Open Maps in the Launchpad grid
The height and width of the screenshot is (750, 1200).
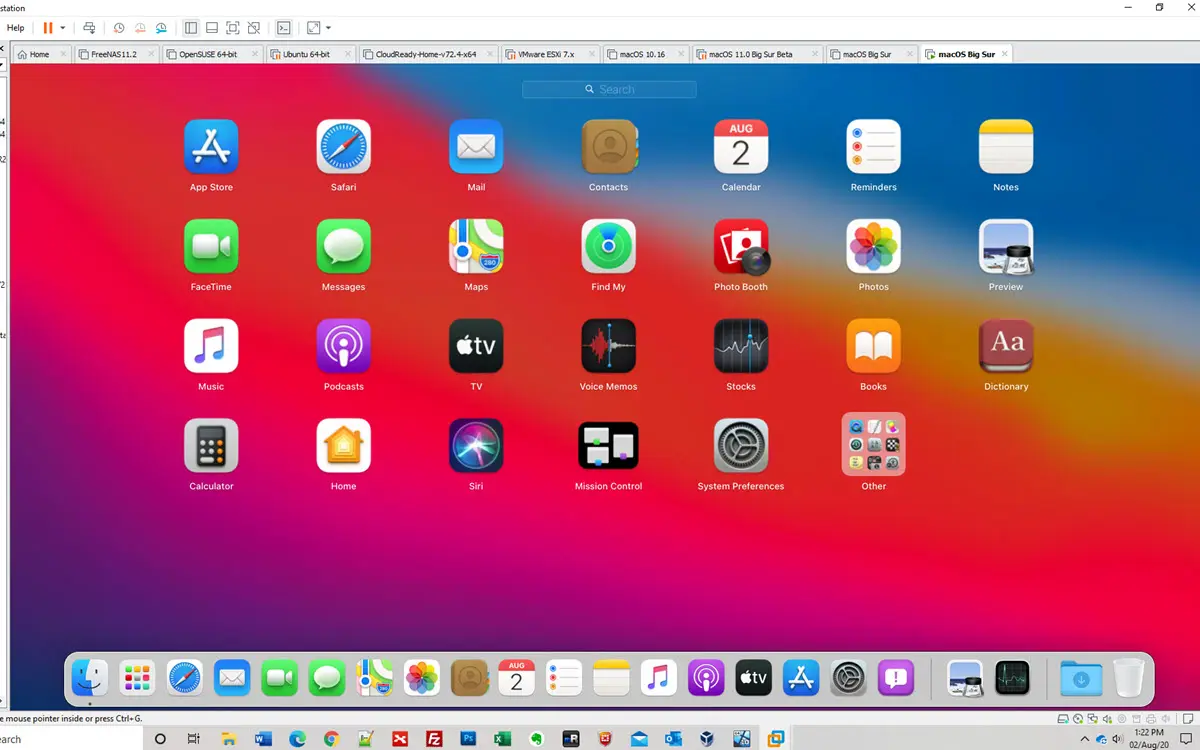pos(476,247)
